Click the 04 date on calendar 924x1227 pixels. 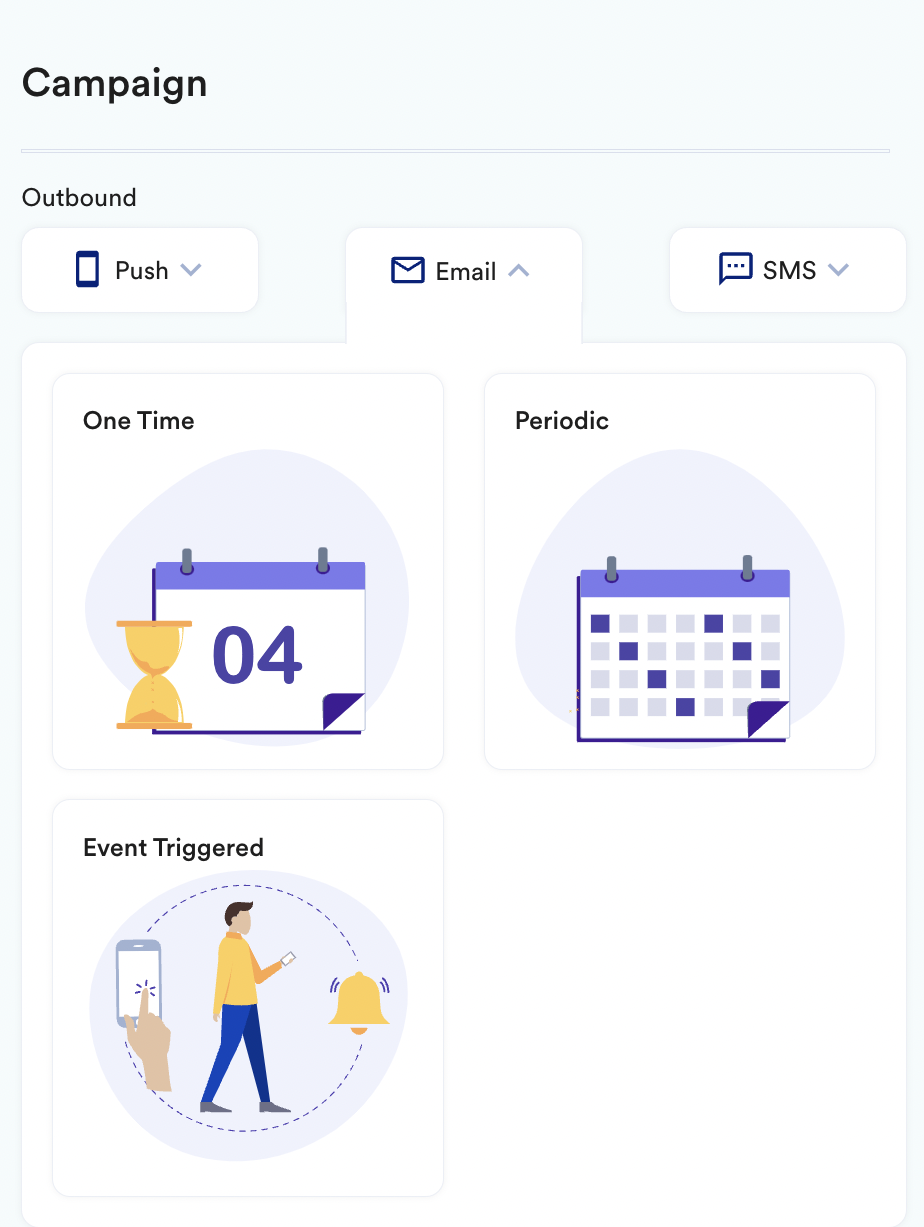point(256,656)
